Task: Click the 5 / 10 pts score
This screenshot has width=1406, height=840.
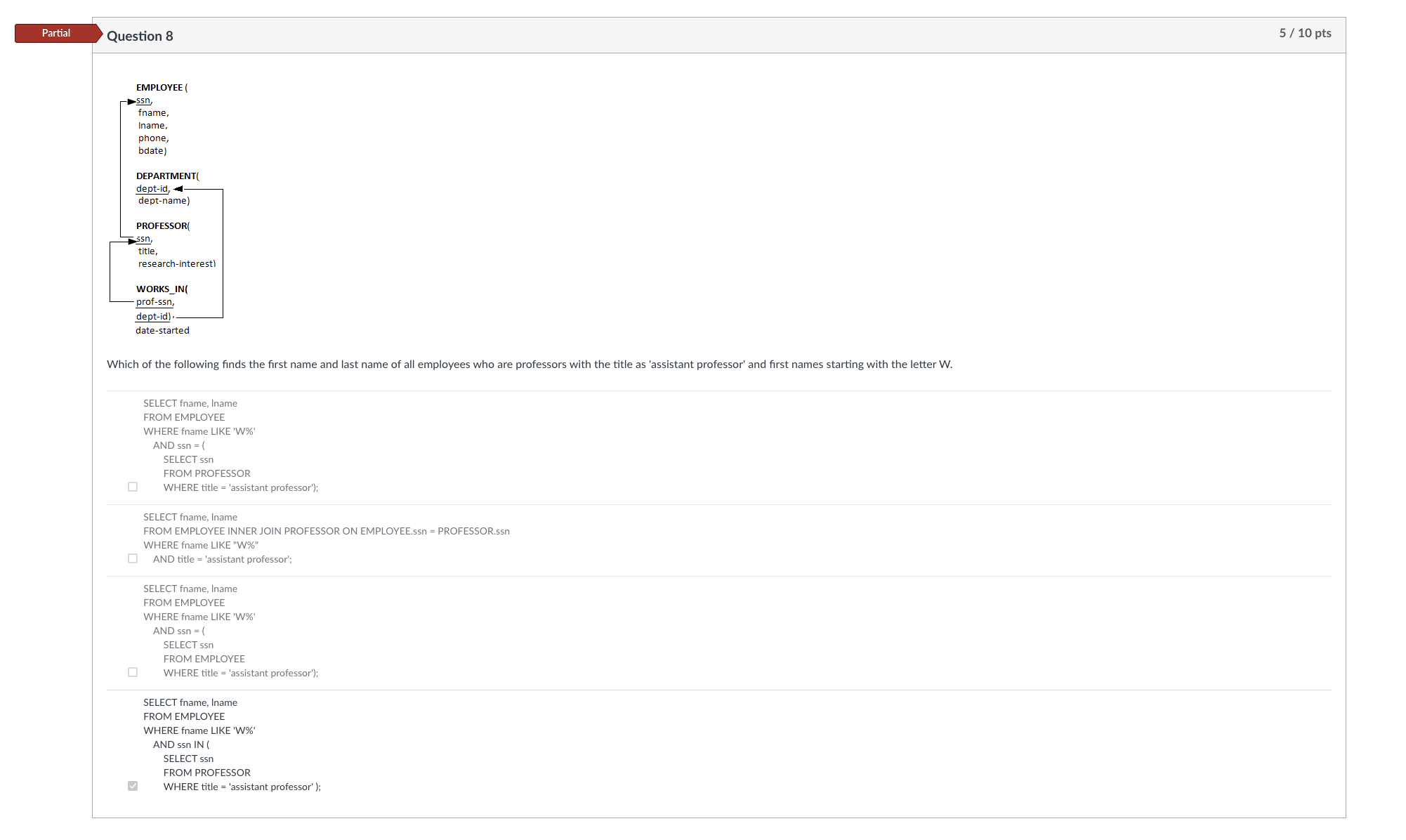Action: (x=1305, y=33)
